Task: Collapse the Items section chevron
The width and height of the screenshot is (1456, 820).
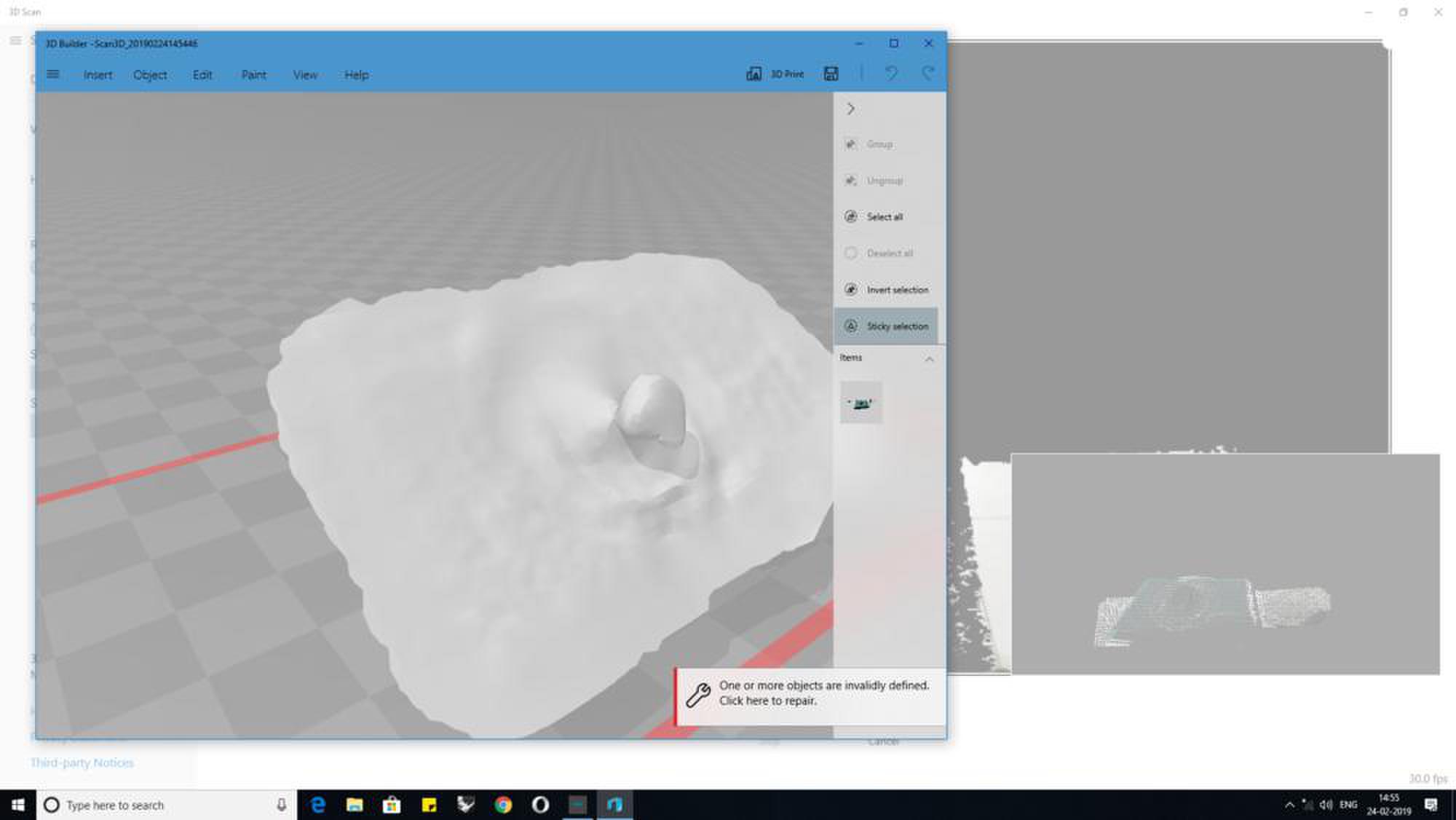Action: (x=929, y=359)
